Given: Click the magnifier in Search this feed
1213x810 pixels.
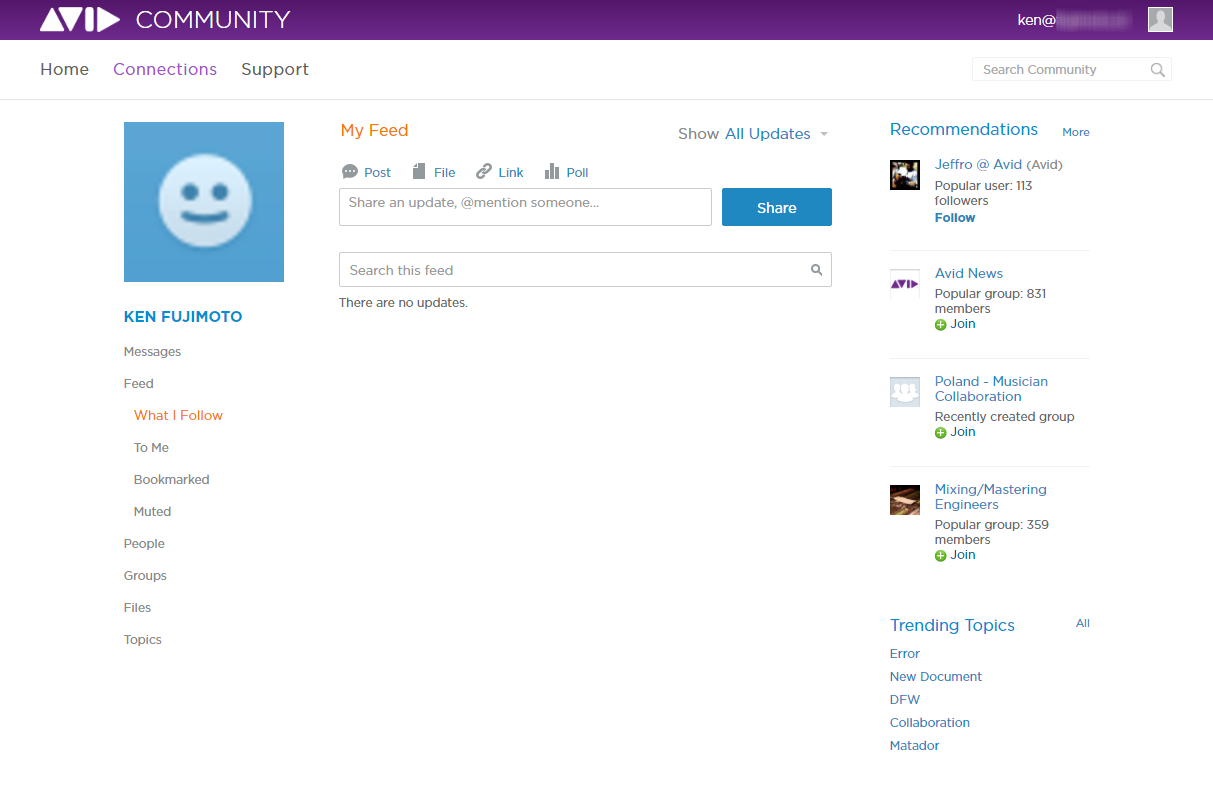Looking at the screenshot, I should point(817,270).
